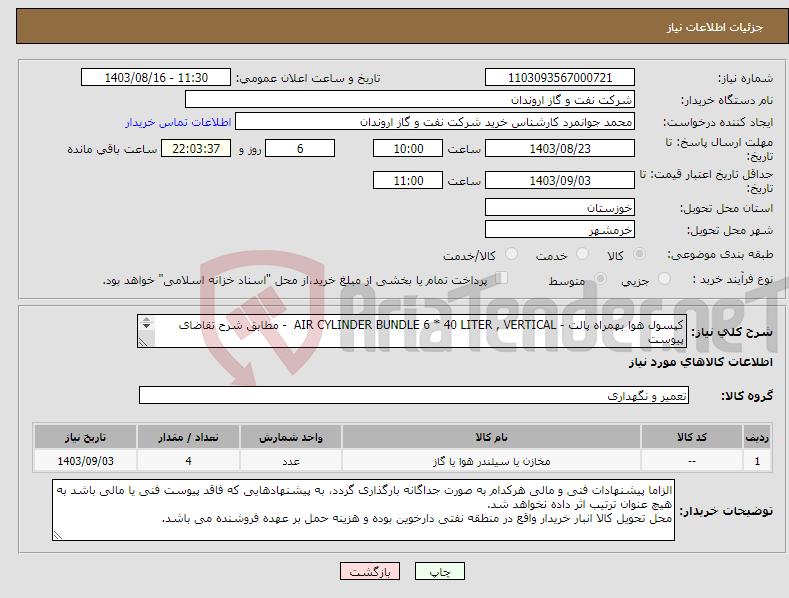This screenshot has width=789, height=598.
Task: Click the remaining days field showing 6
Action: (x=300, y=148)
